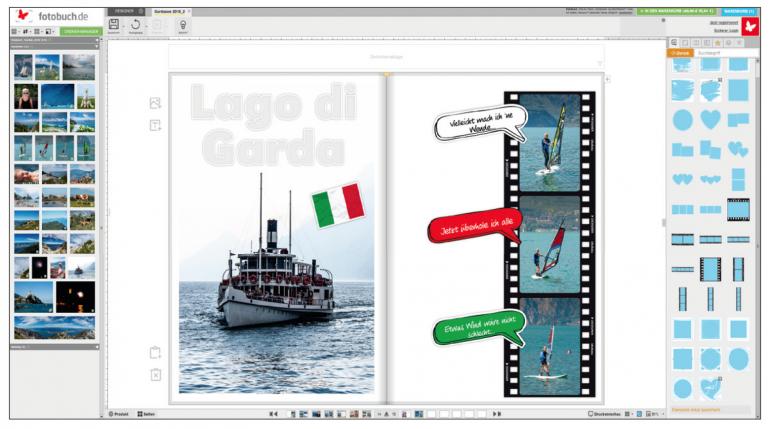Click the plus icon at the right page corner
This screenshot has width=770, height=429.
607,79
